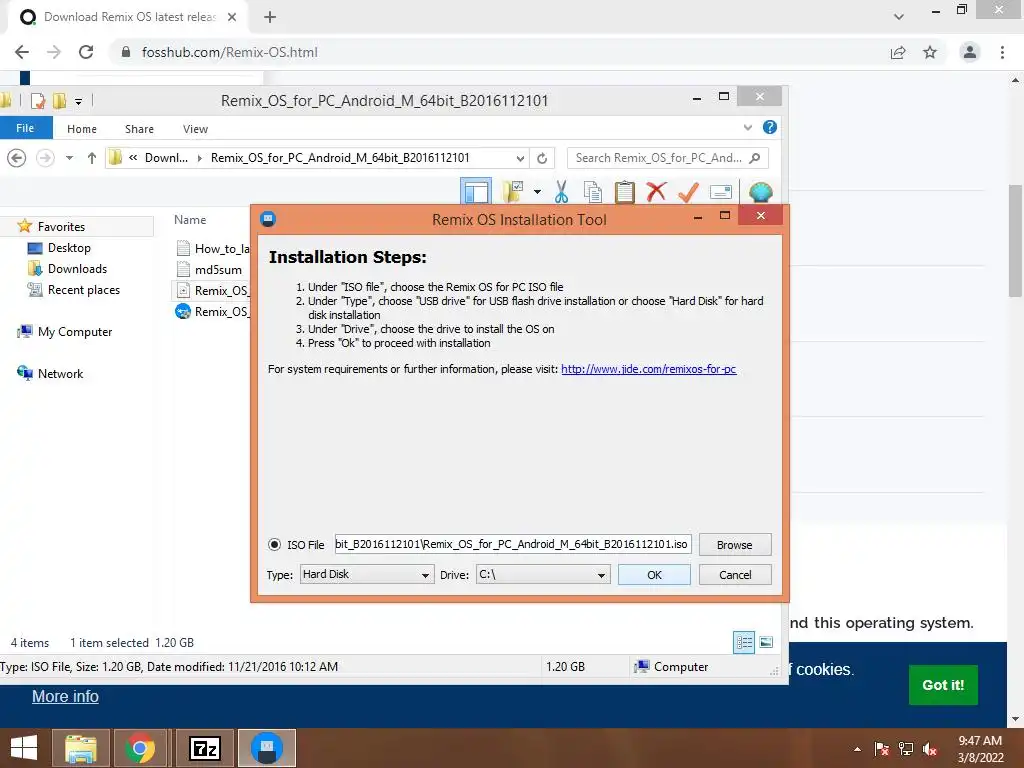Open the Explorer recent locations dropdown arrow
Viewport: 1024px width, 768px height.
point(69,158)
